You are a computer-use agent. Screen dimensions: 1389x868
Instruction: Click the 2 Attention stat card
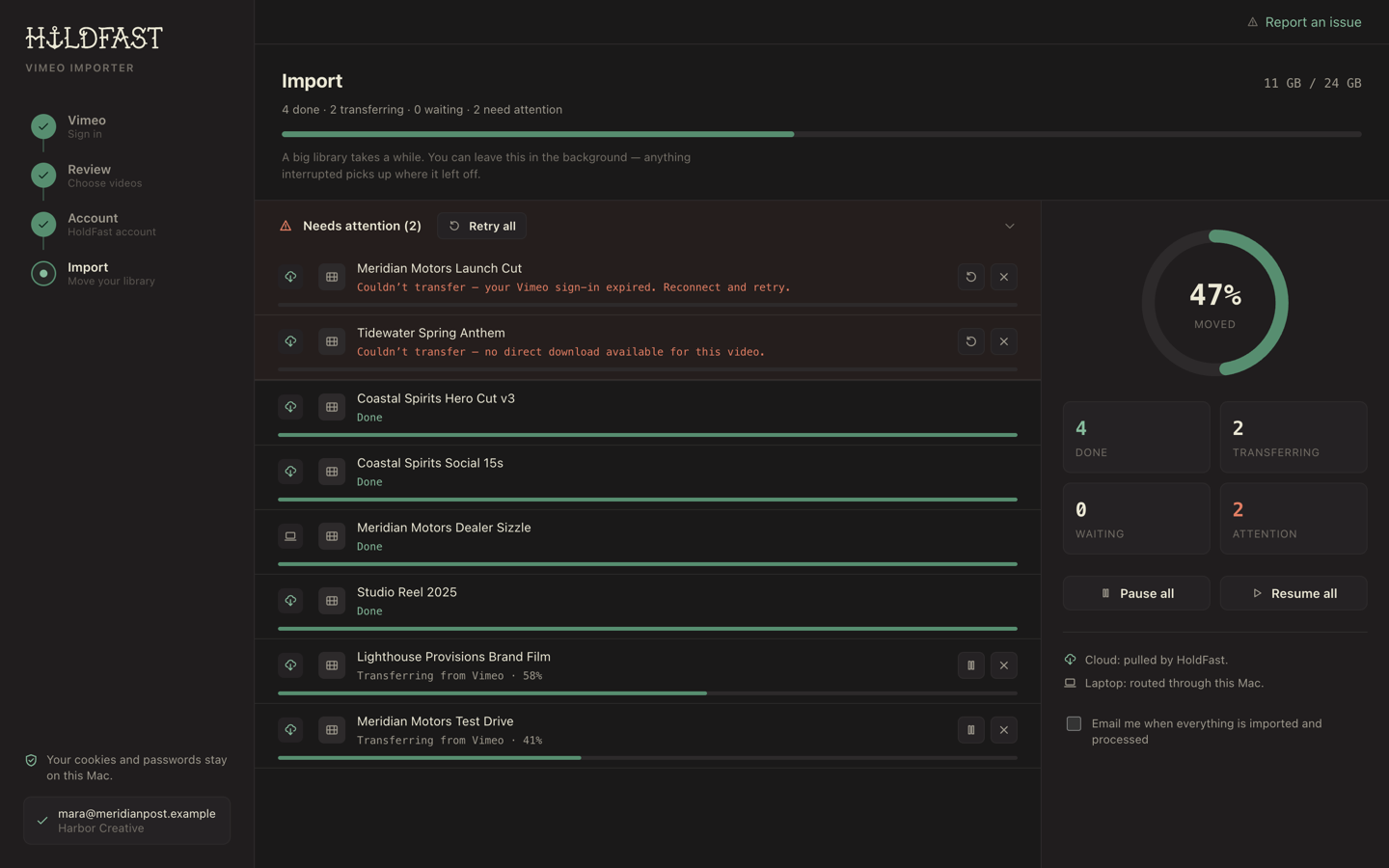(1294, 519)
